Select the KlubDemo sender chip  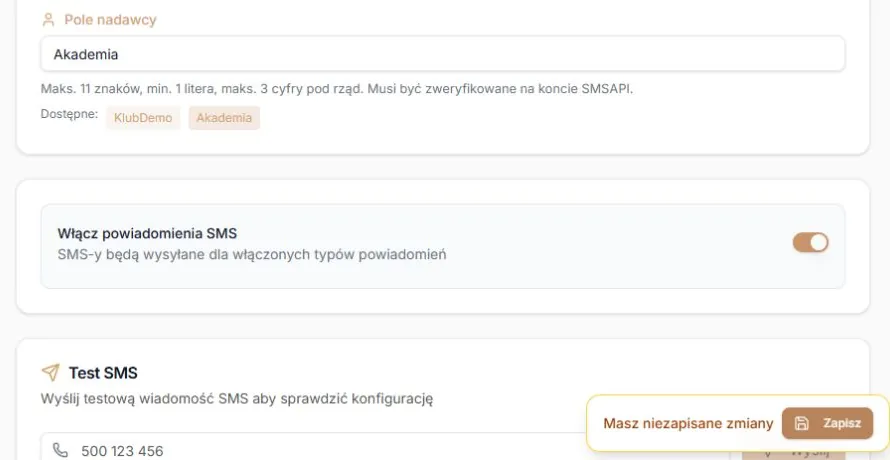pyautogui.click(x=143, y=118)
